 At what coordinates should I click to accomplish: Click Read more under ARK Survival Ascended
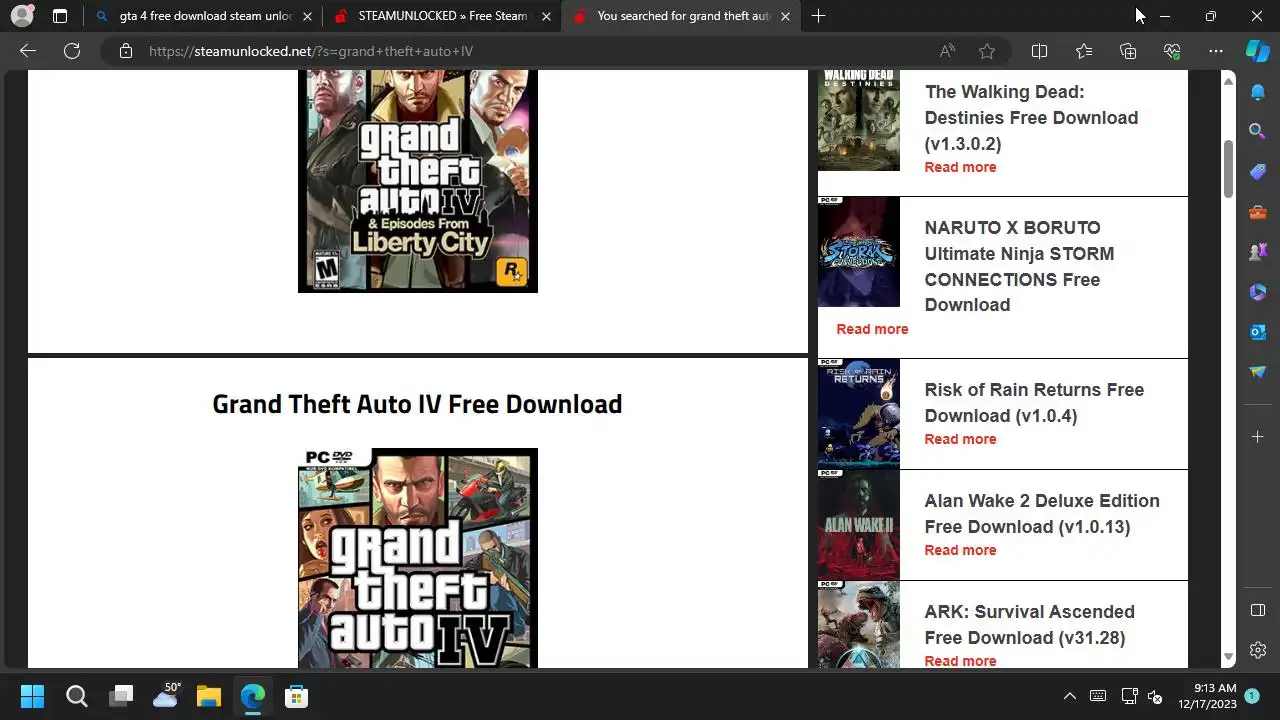(x=960, y=661)
